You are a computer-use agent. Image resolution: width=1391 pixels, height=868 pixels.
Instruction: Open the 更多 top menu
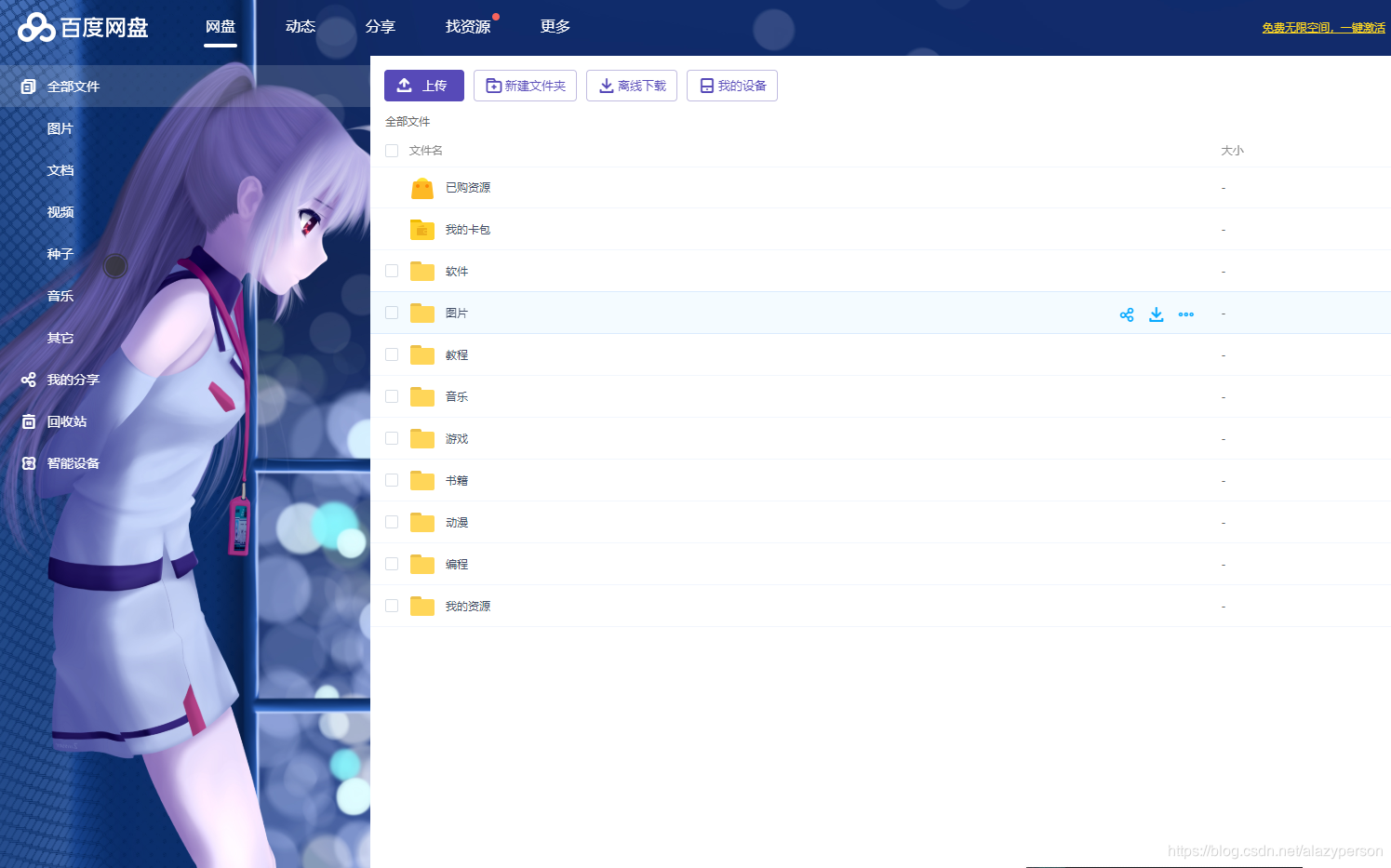[555, 27]
